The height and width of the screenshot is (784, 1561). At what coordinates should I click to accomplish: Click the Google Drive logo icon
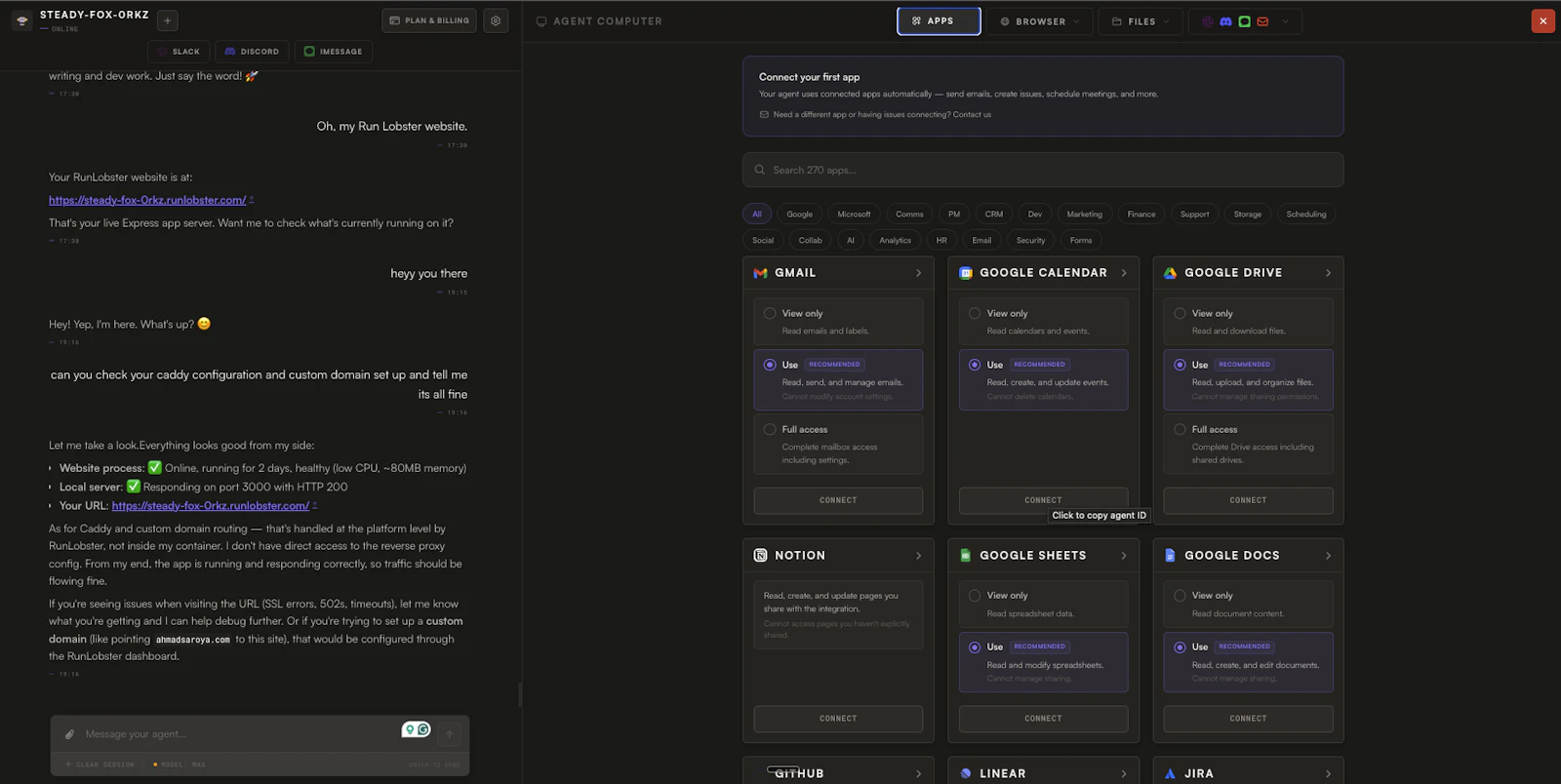pyautogui.click(x=1170, y=273)
